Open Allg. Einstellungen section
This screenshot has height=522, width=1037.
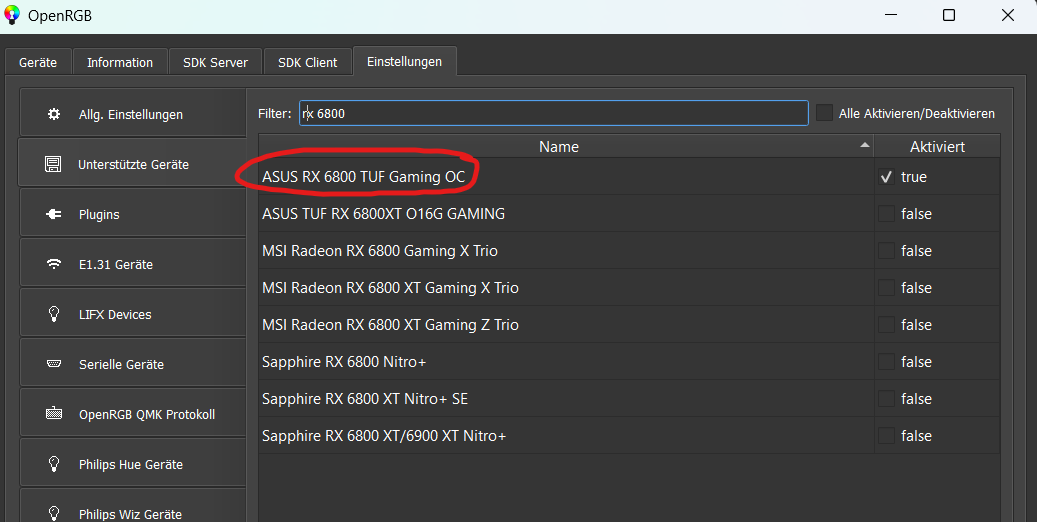click(133, 114)
